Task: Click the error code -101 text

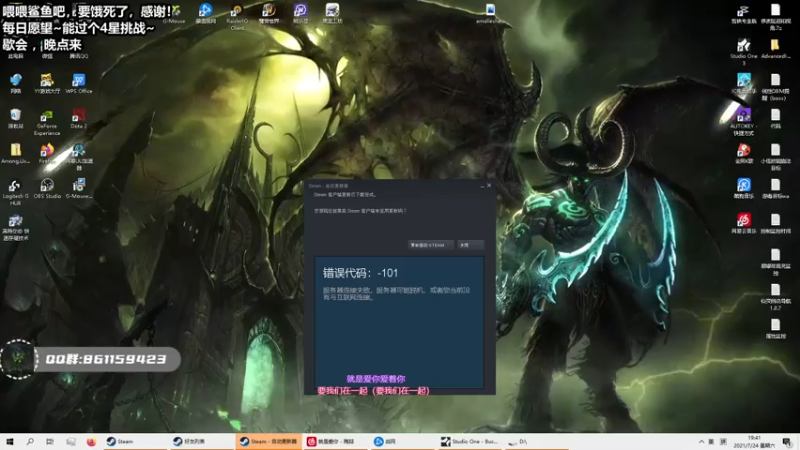Action: tap(360, 273)
